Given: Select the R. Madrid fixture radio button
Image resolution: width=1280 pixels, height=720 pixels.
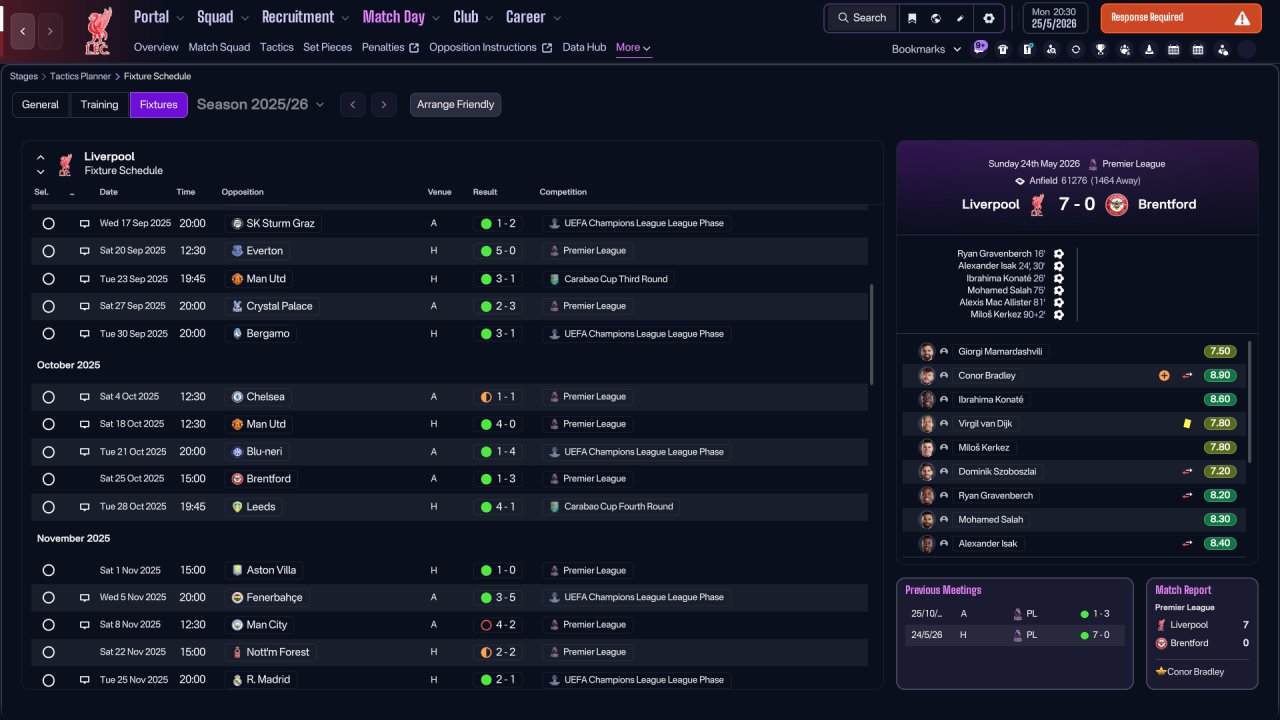Looking at the screenshot, I should click(x=48, y=680).
